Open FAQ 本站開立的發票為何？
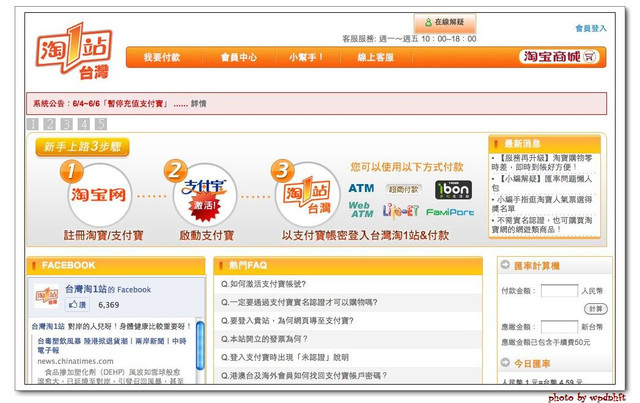 click(264, 339)
